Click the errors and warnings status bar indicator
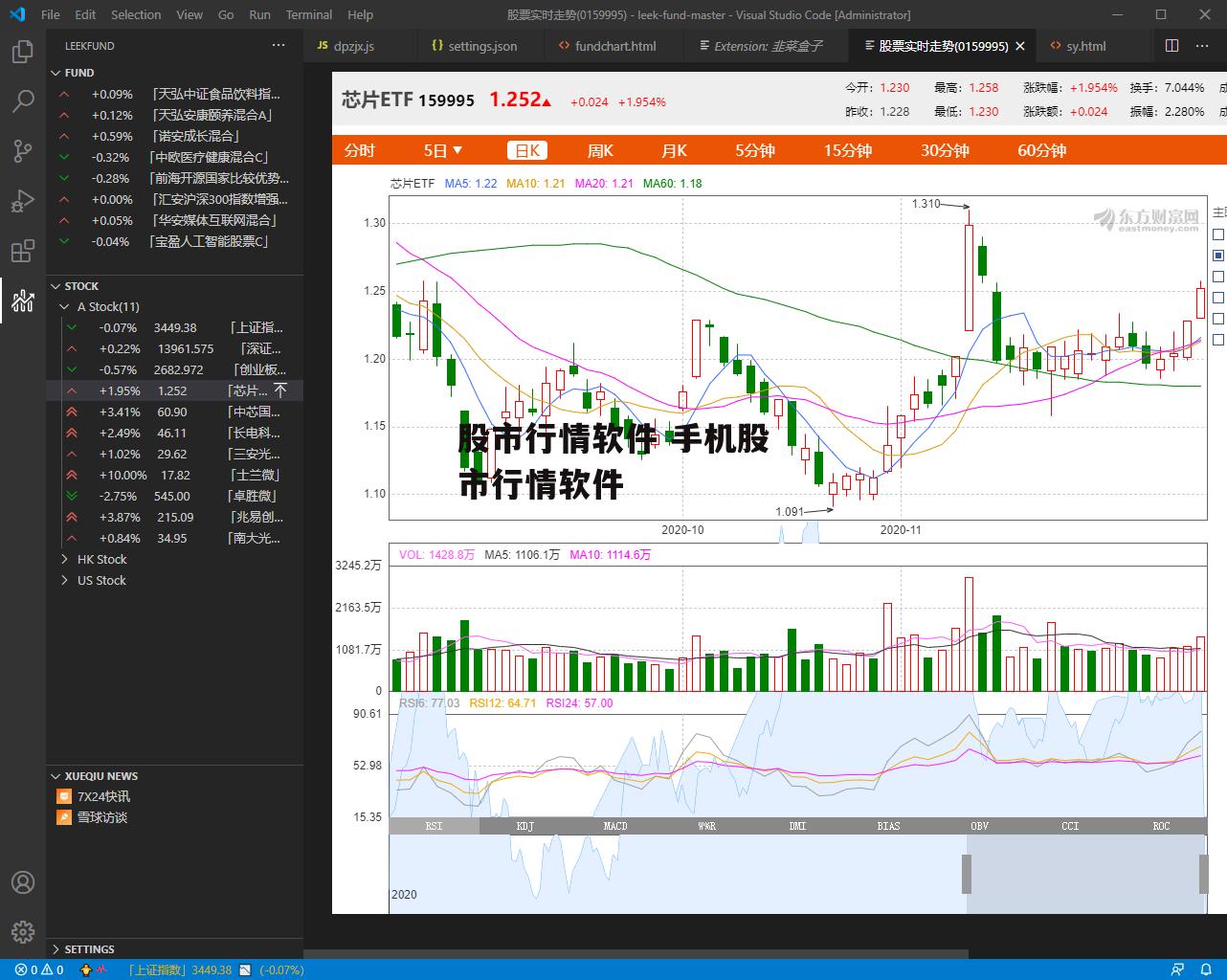The width and height of the screenshot is (1227, 980). [x=39, y=969]
